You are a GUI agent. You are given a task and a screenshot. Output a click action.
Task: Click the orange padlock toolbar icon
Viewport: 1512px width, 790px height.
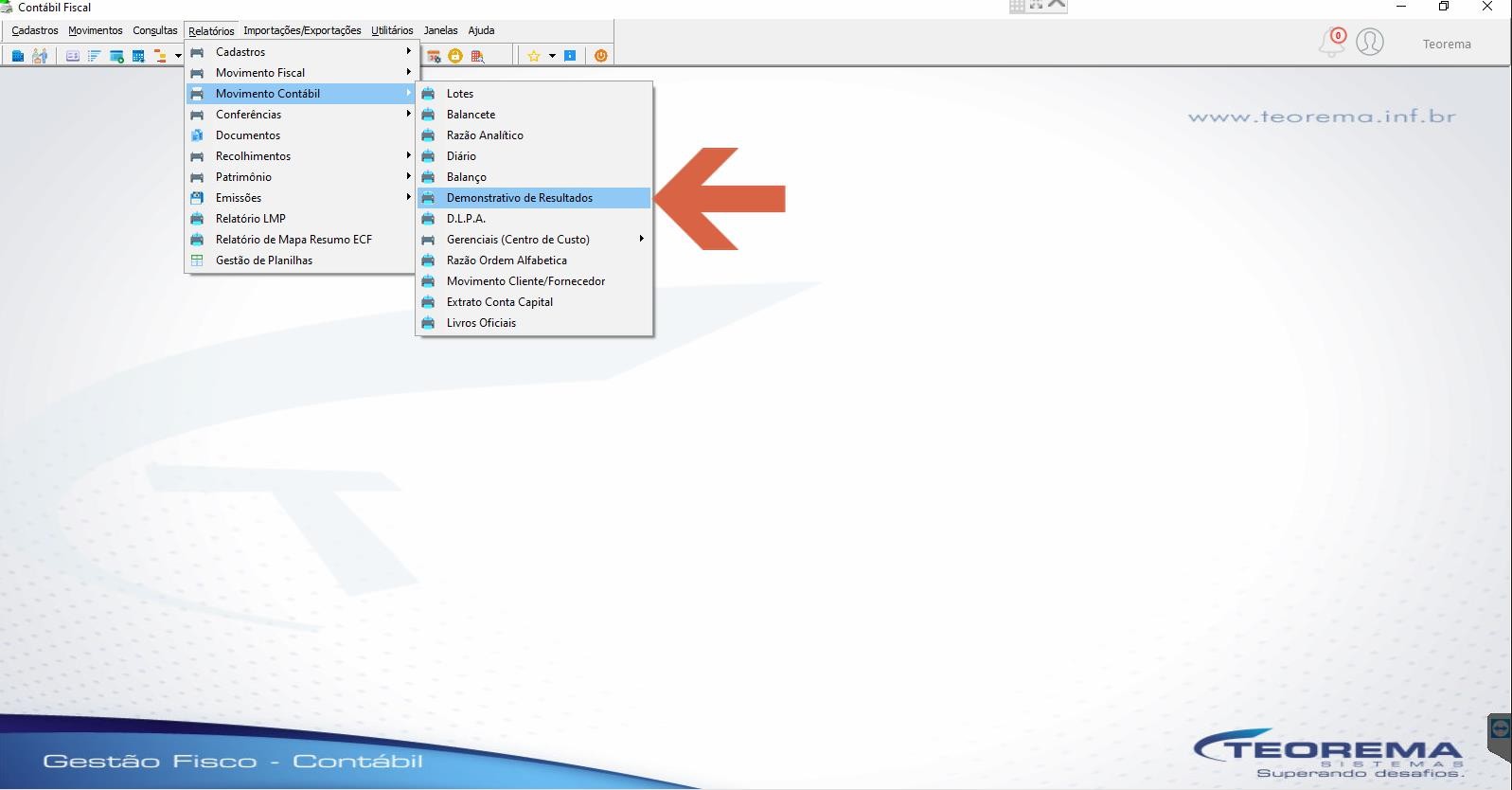(x=455, y=56)
